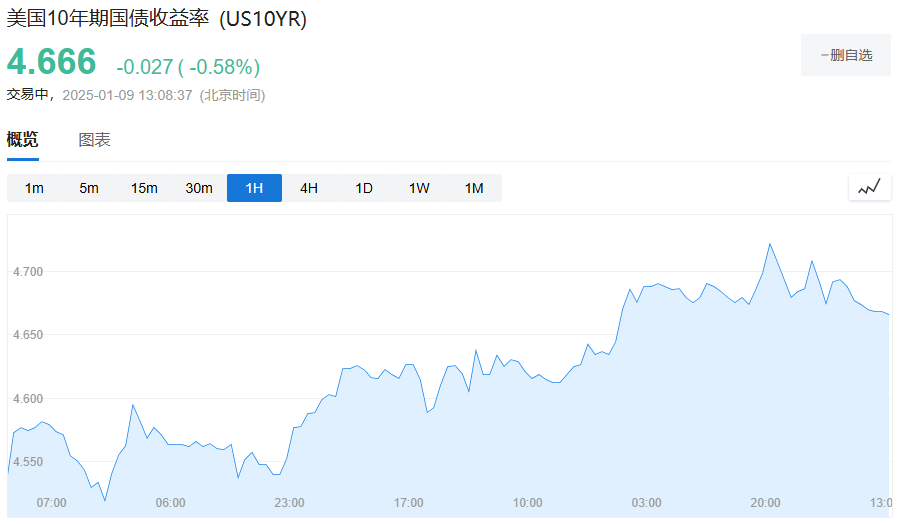The image size is (899, 524).
Task: Open the line chart type icon
Action: [x=869, y=187]
